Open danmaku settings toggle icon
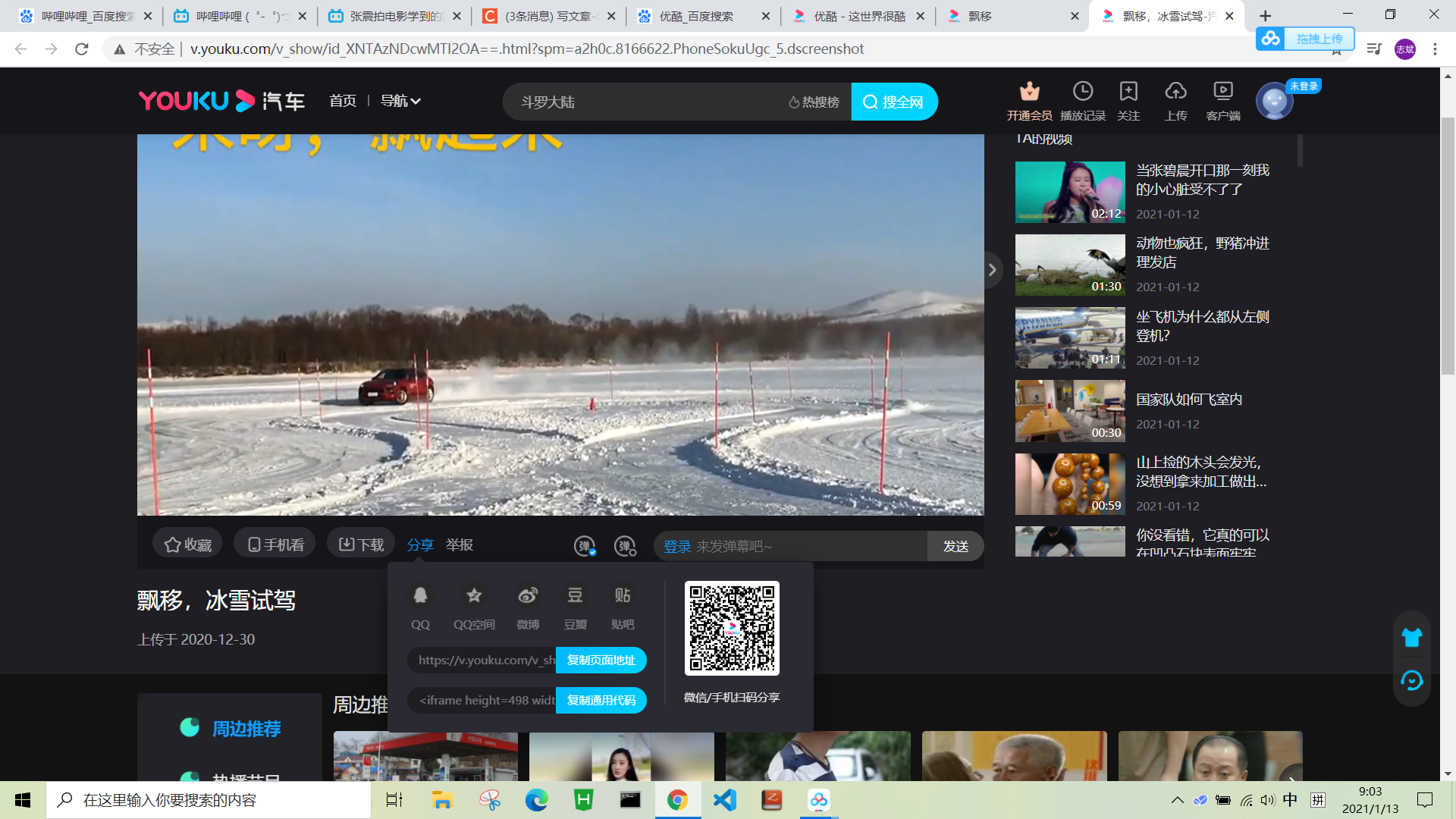Image resolution: width=1456 pixels, height=819 pixels. pos(625,546)
